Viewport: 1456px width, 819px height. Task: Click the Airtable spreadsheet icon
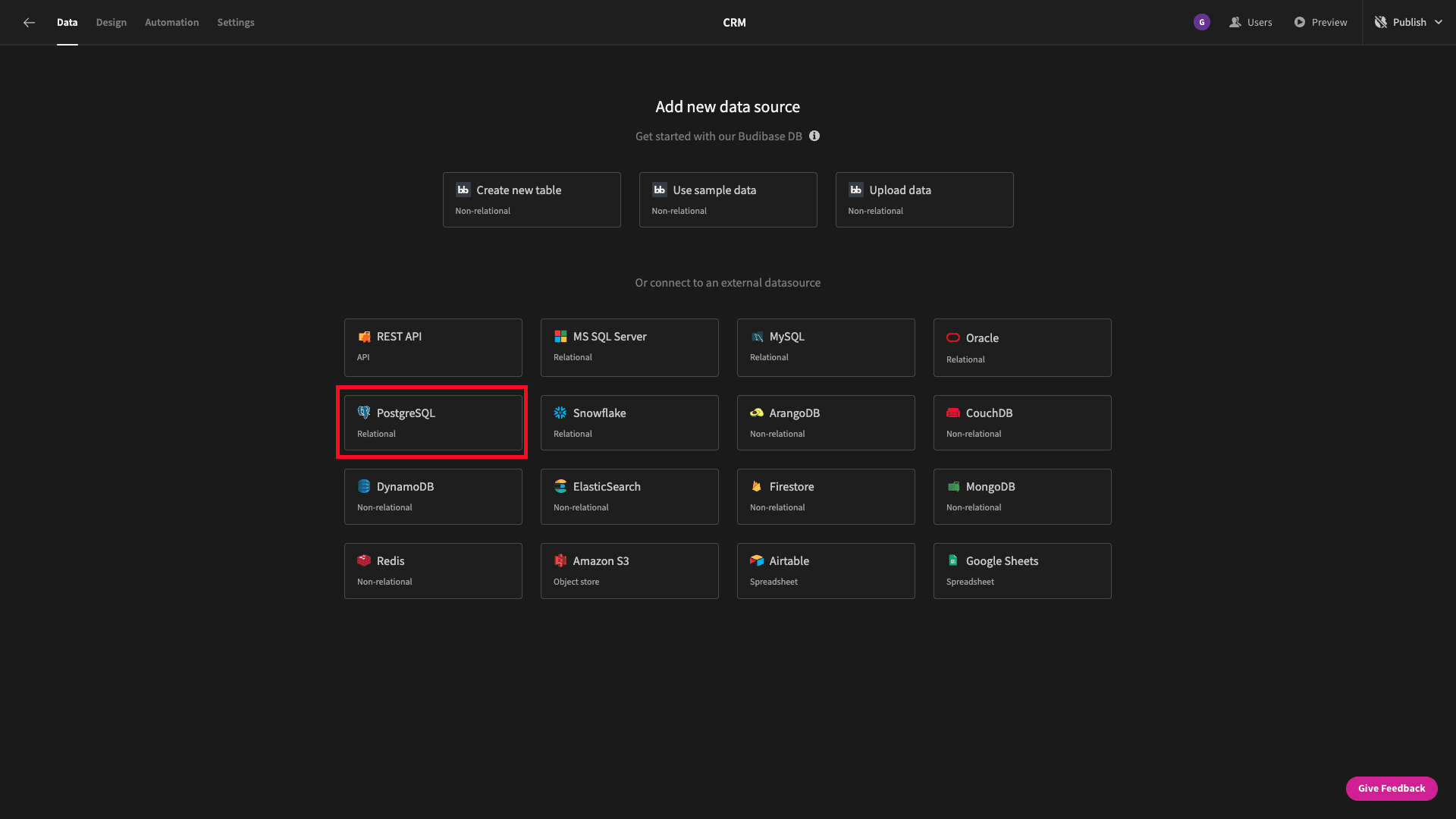click(x=756, y=561)
